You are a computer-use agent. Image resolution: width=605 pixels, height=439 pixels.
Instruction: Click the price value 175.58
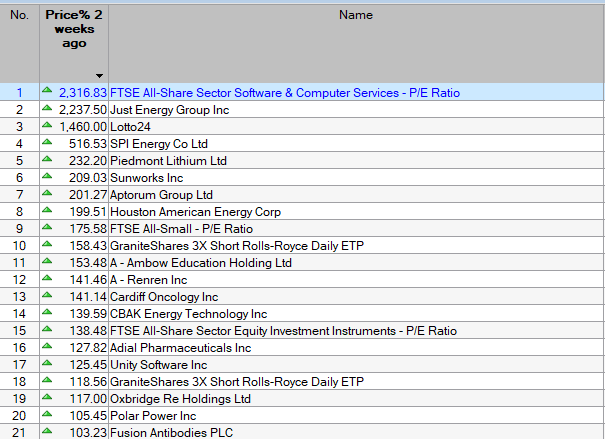(88, 228)
